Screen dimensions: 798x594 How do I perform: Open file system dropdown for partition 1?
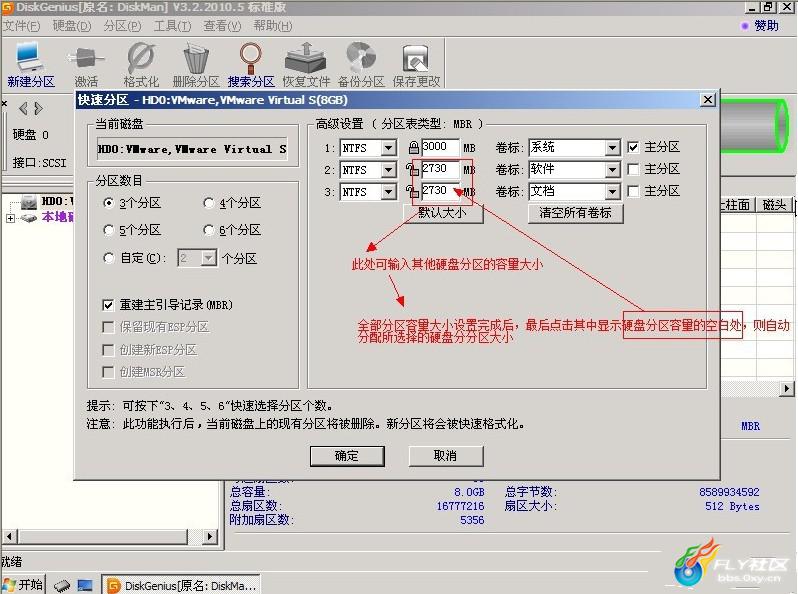pyautogui.click(x=388, y=148)
